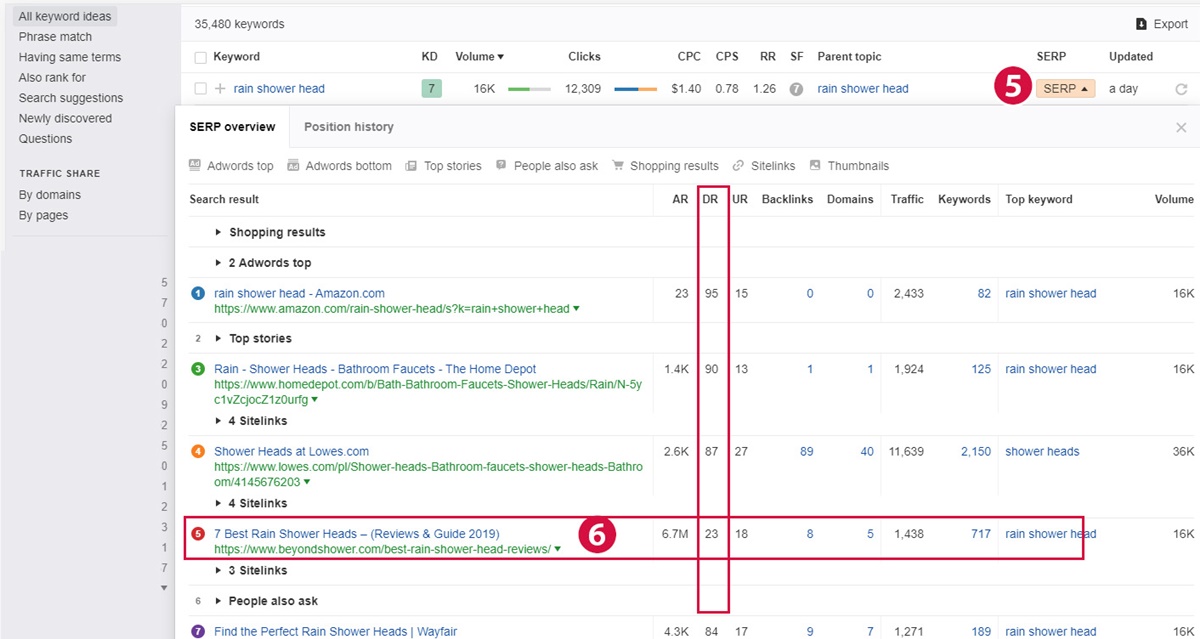
Task: Check the select-all Keyword header checkbox
Action: pyautogui.click(x=200, y=58)
